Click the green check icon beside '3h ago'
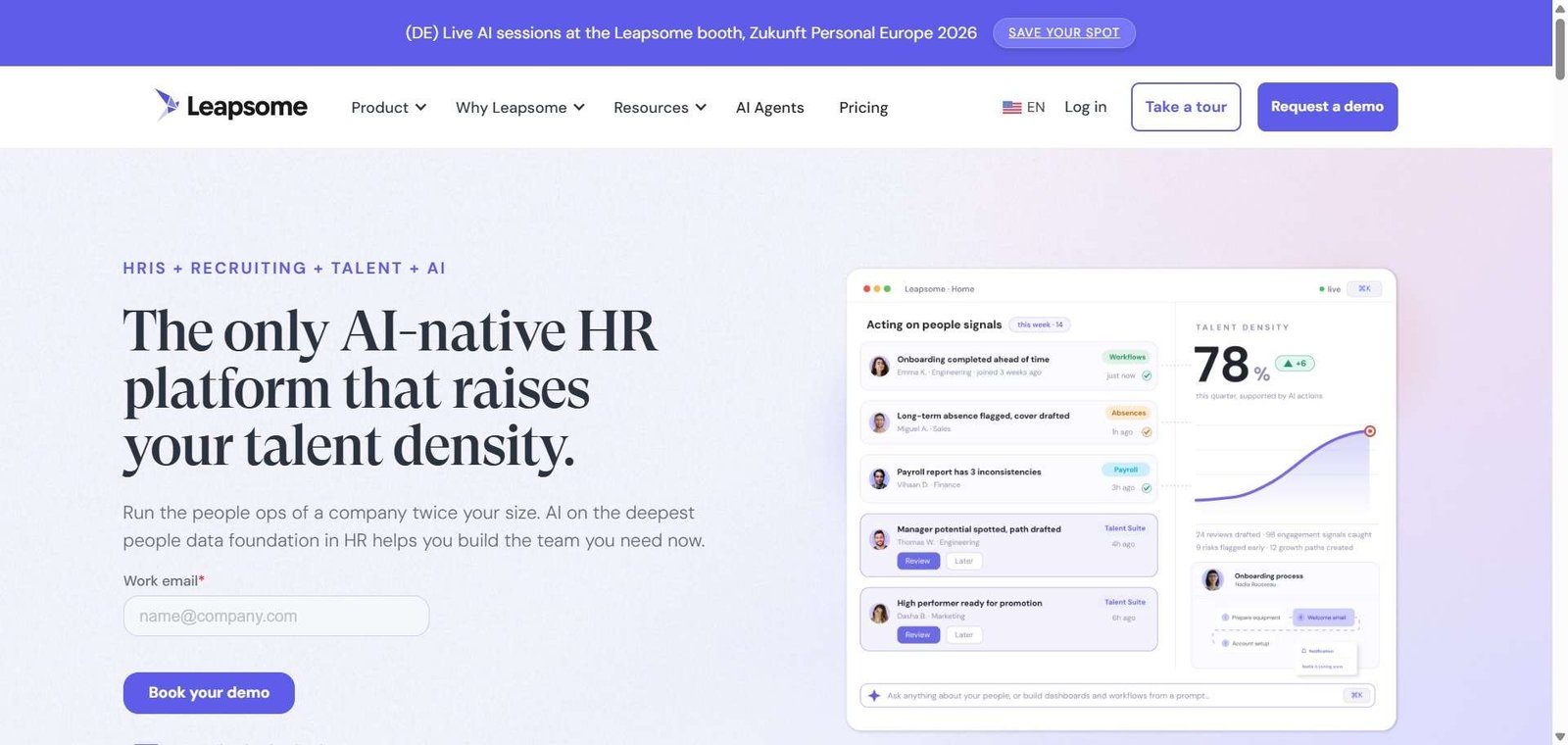This screenshot has height=745, width=1568. pyautogui.click(x=1147, y=488)
